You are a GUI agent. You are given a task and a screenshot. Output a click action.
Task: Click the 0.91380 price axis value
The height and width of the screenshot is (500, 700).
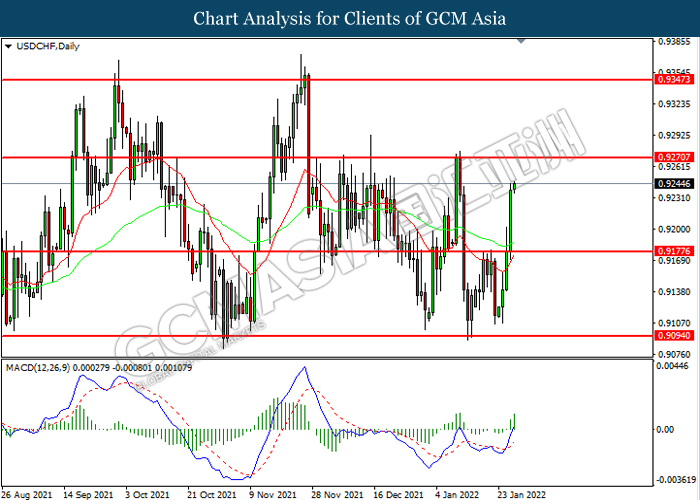pyautogui.click(x=675, y=292)
